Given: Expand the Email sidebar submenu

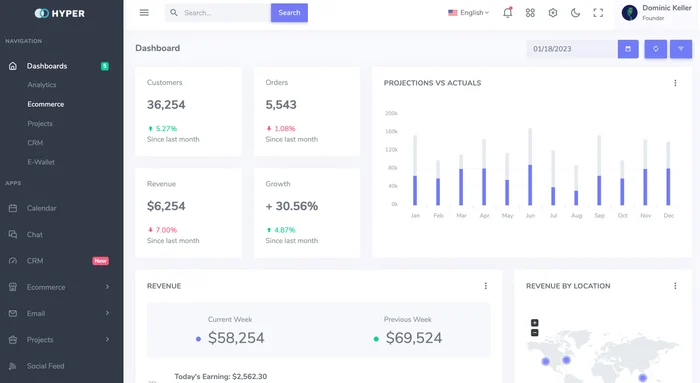Looking at the screenshot, I should [x=59, y=313].
